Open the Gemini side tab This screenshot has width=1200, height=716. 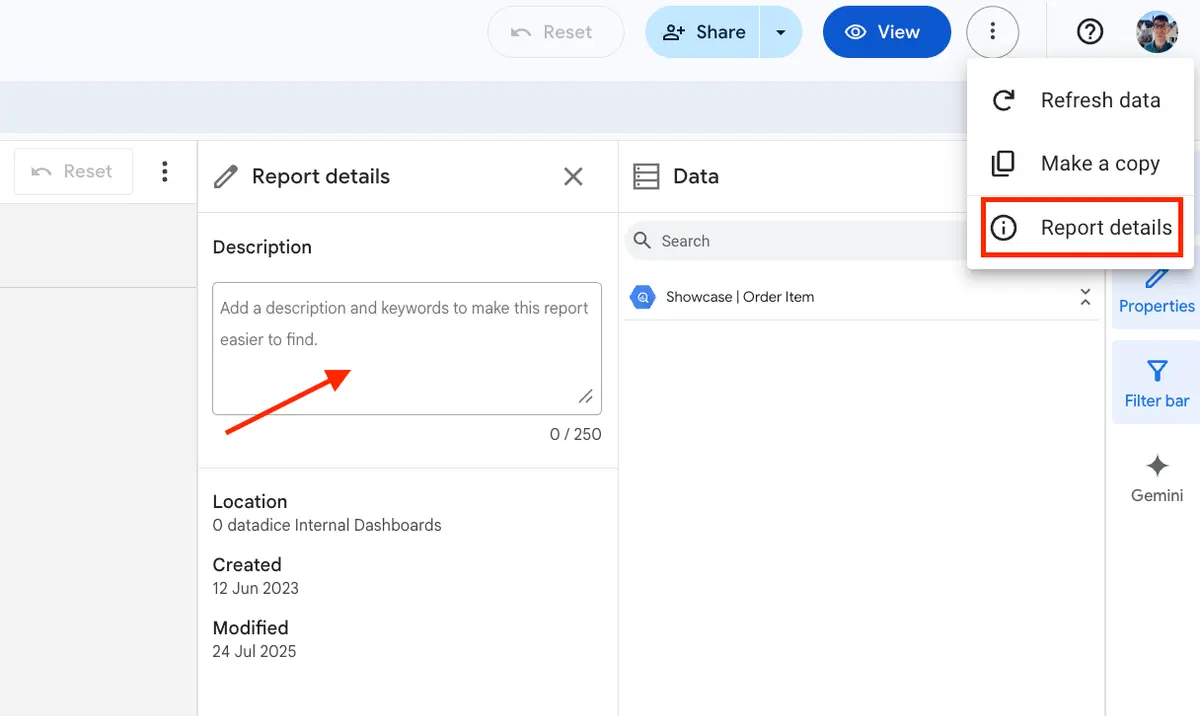point(1157,478)
